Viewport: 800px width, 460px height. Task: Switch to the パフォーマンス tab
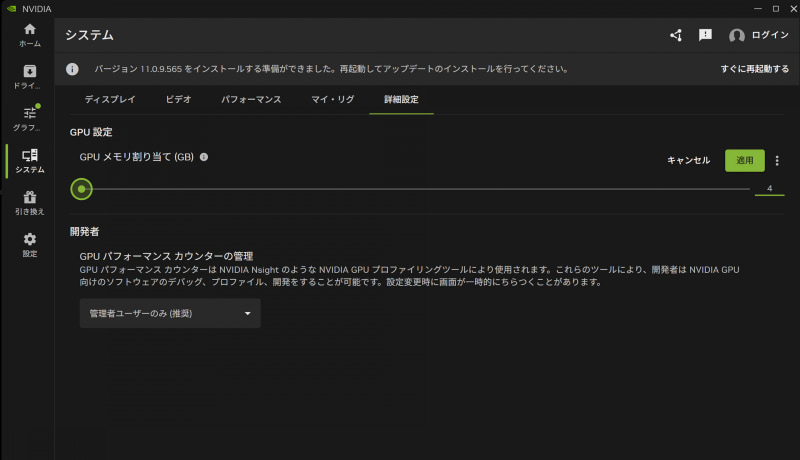[251, 99]
